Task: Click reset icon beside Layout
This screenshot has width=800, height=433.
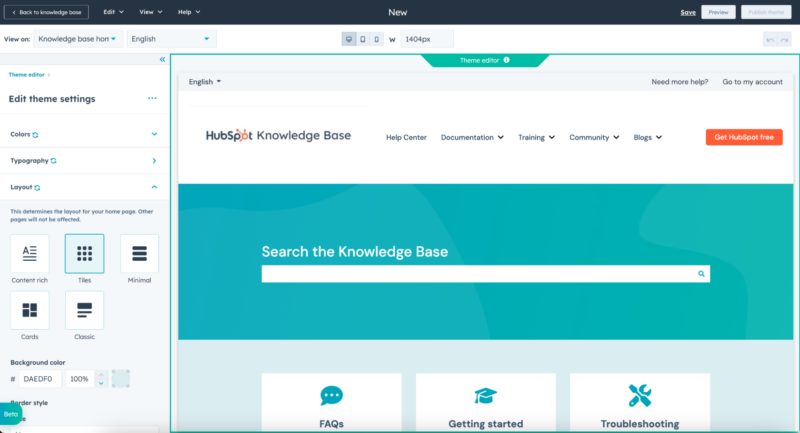Action: (37, 188)
